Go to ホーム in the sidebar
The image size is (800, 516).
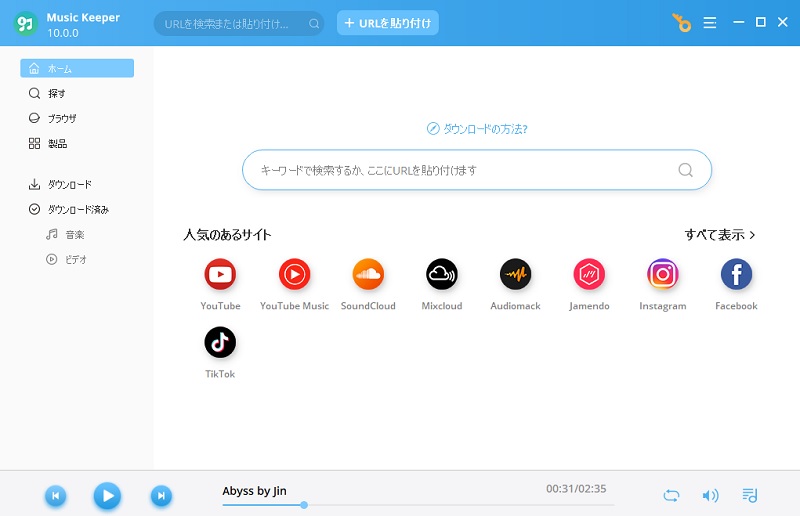pyautogui.click(x=77, y=68)
